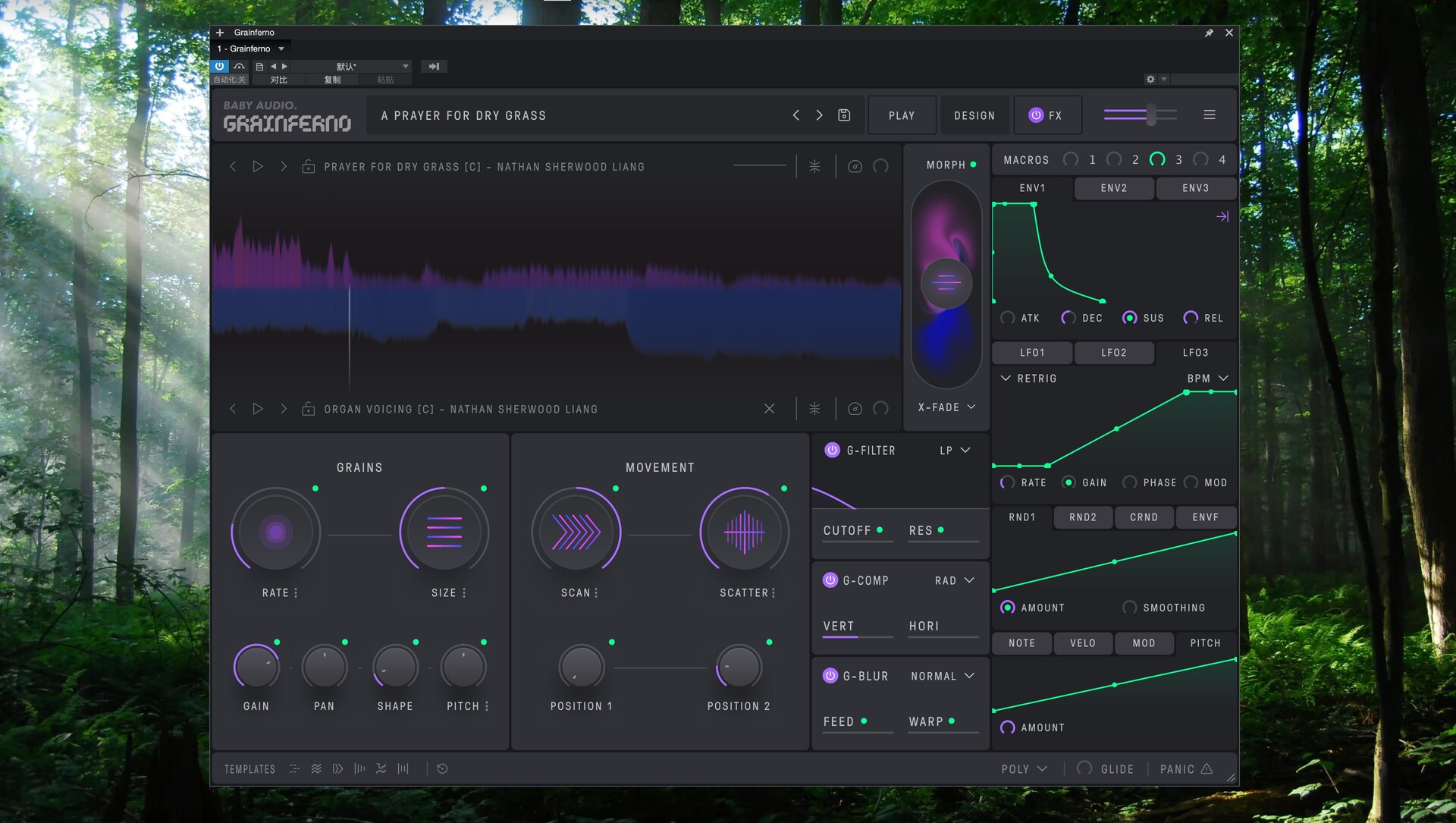Click the save preset icon
The image size is (1456, 823).
tap(844, 115)
